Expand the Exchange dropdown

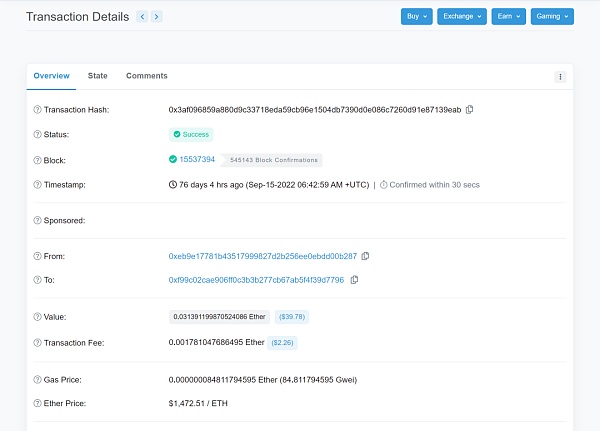coord(461,17)
